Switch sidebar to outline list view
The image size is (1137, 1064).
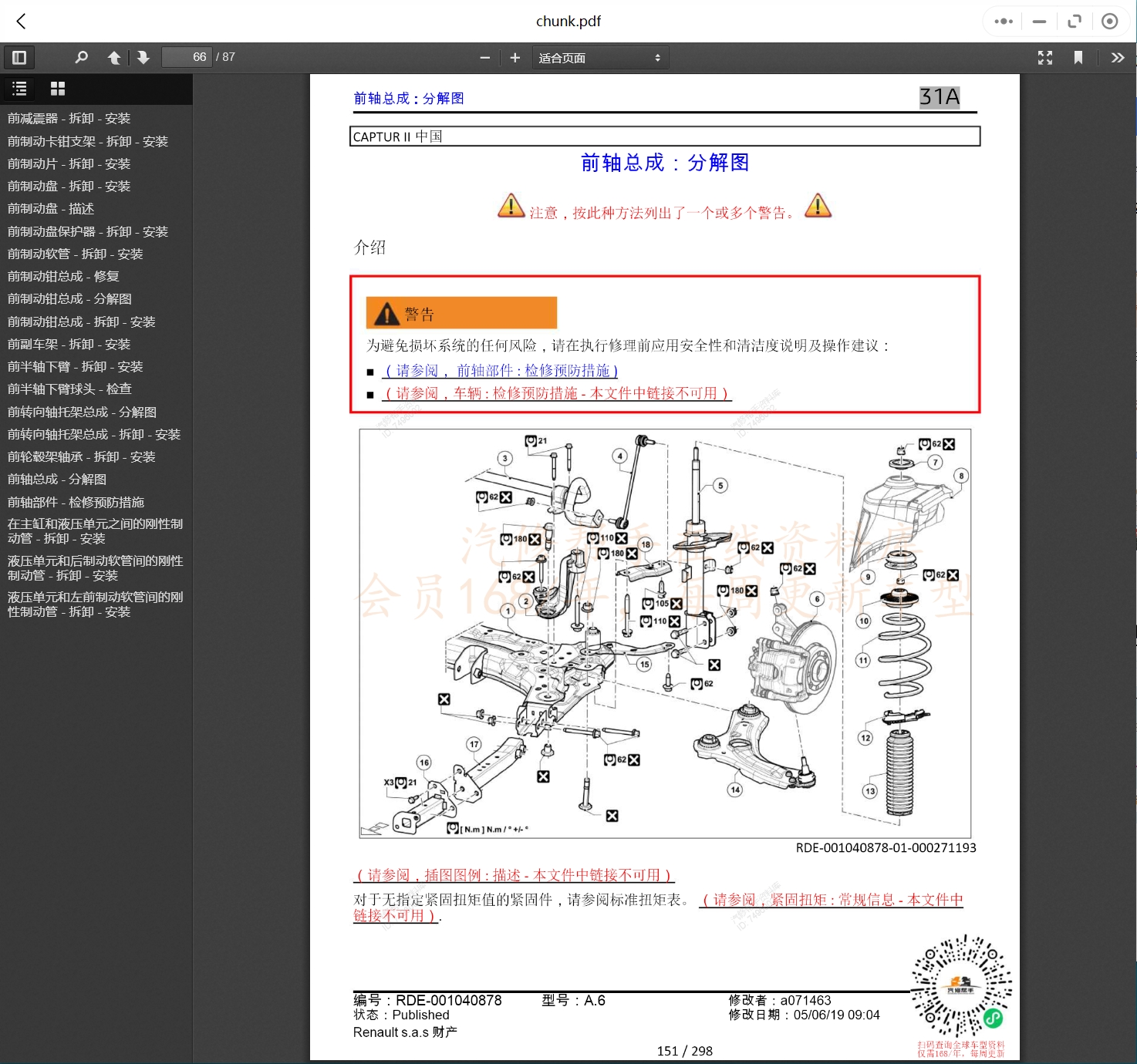(x=19, y=89)
